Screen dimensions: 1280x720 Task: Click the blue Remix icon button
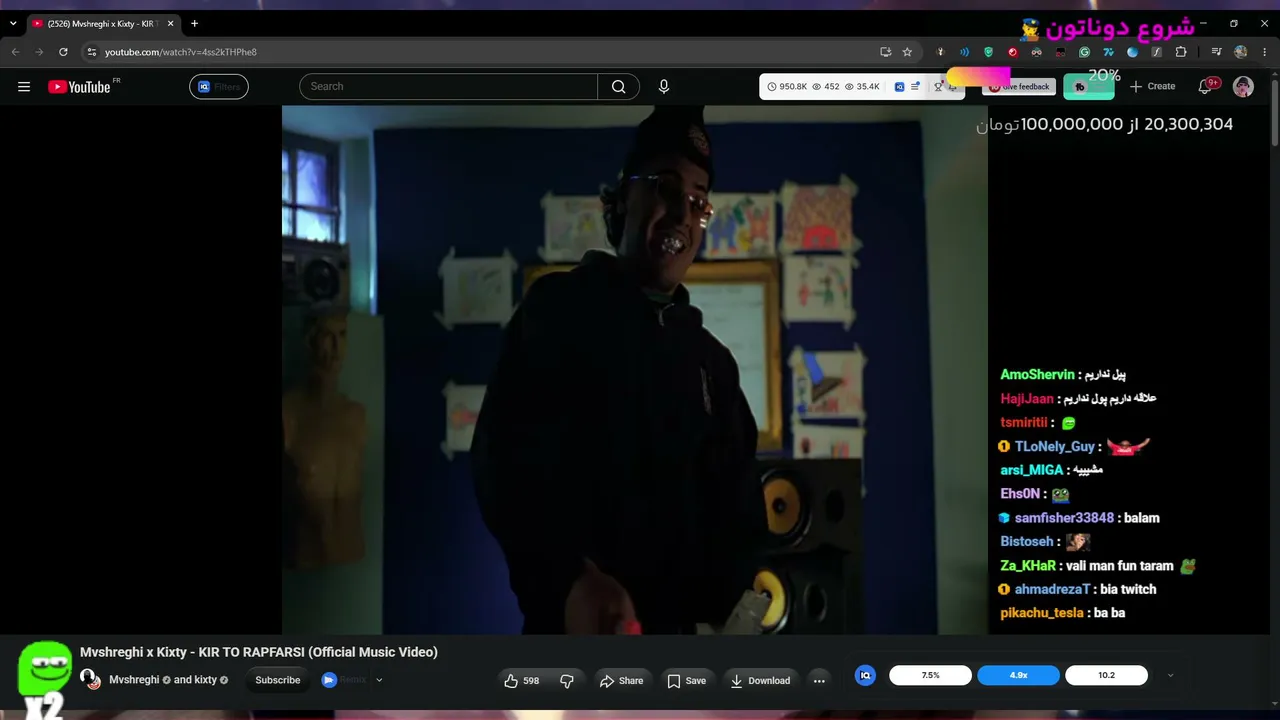coord(329,680)
